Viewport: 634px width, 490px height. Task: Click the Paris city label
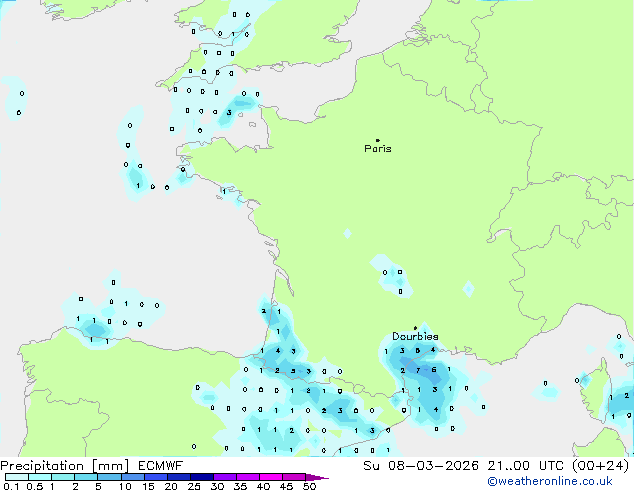tap(378, 149)
